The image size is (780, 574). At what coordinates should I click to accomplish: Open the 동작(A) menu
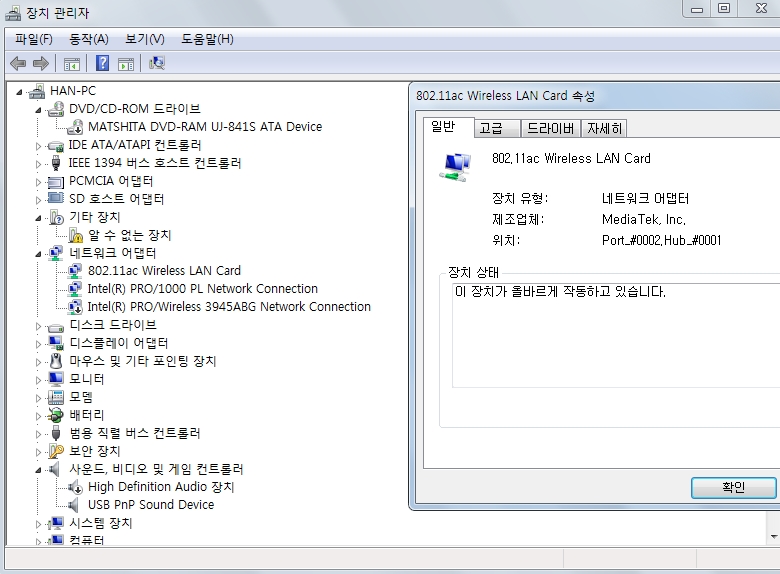89,39
